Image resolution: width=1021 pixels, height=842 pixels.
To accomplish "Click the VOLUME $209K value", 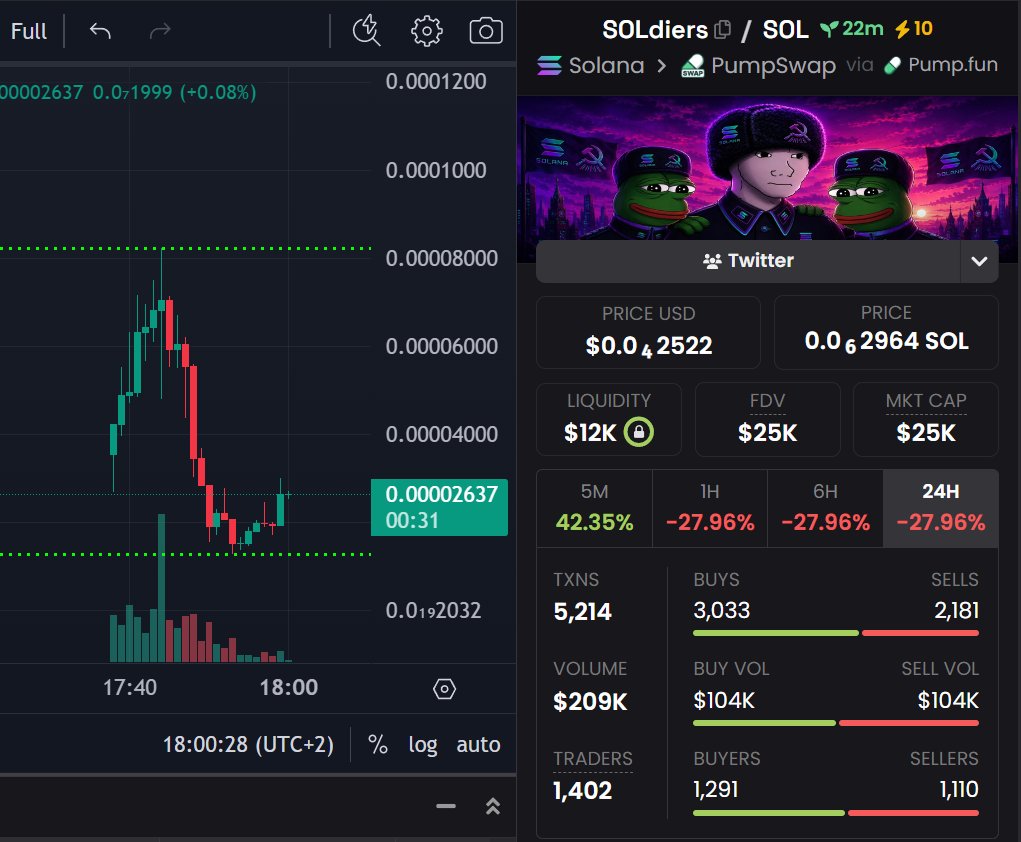I will point(590,701).
